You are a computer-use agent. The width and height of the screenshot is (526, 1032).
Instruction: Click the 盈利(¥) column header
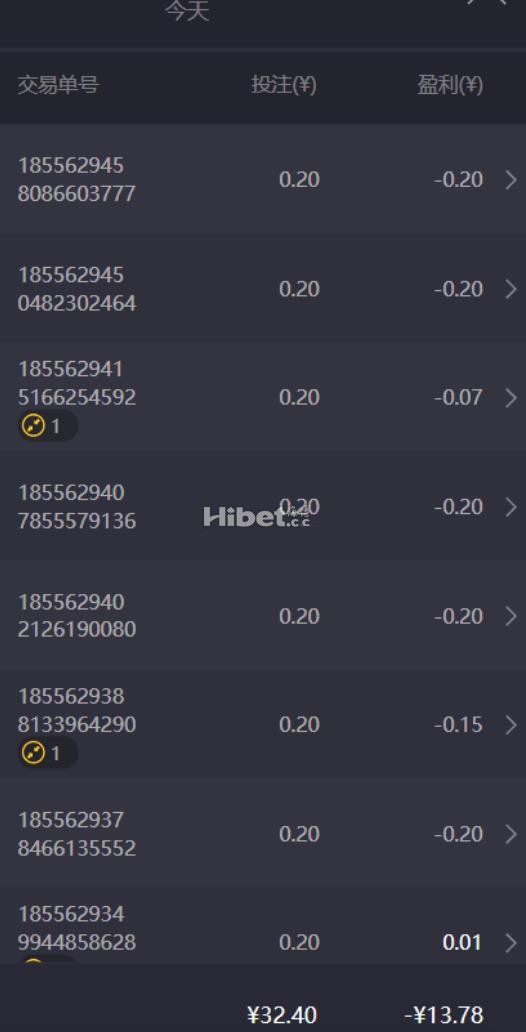(x=450, y=85)
